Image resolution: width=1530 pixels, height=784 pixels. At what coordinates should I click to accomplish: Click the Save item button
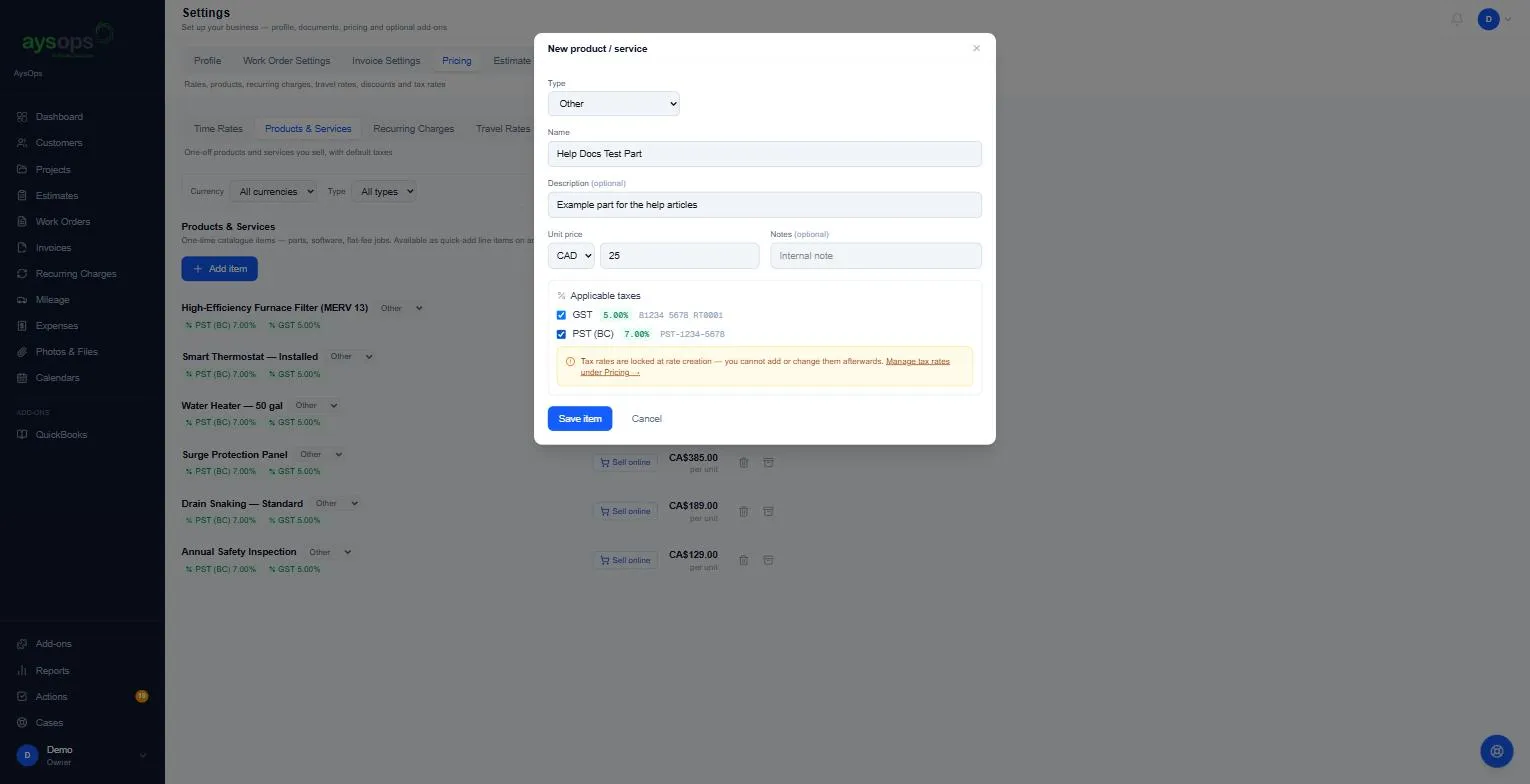point(580,419)
